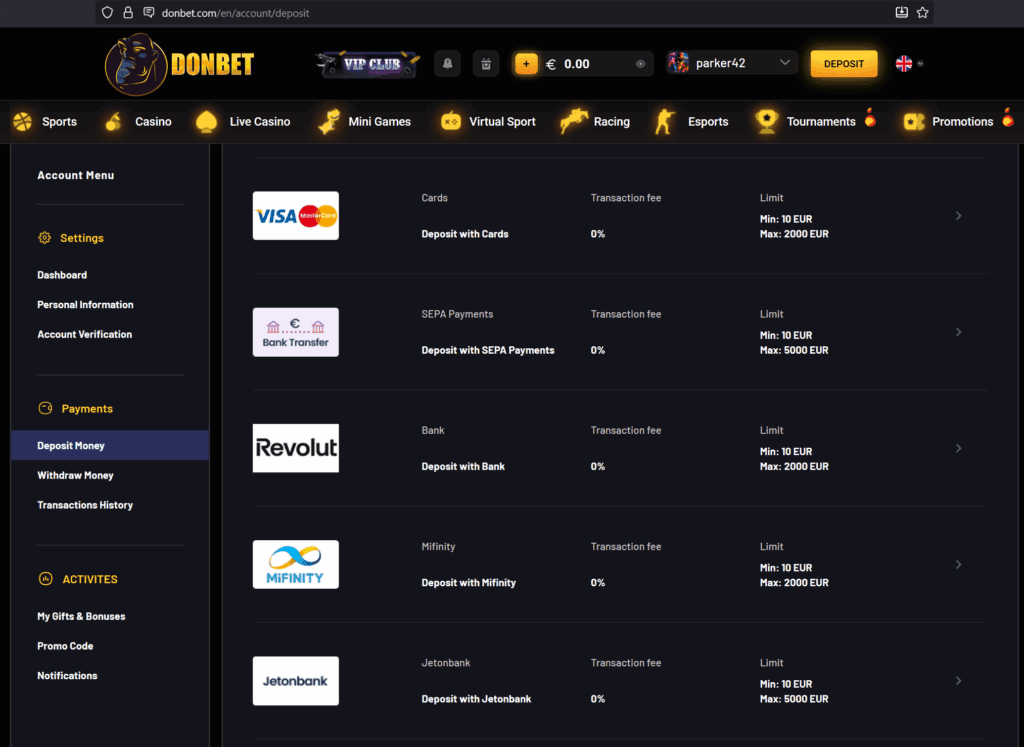Image resolution: width=1024 pixels, height=747 pixels.
Task: Select the Esports icon in the navigation bar
Action: [x=663, y=121]
